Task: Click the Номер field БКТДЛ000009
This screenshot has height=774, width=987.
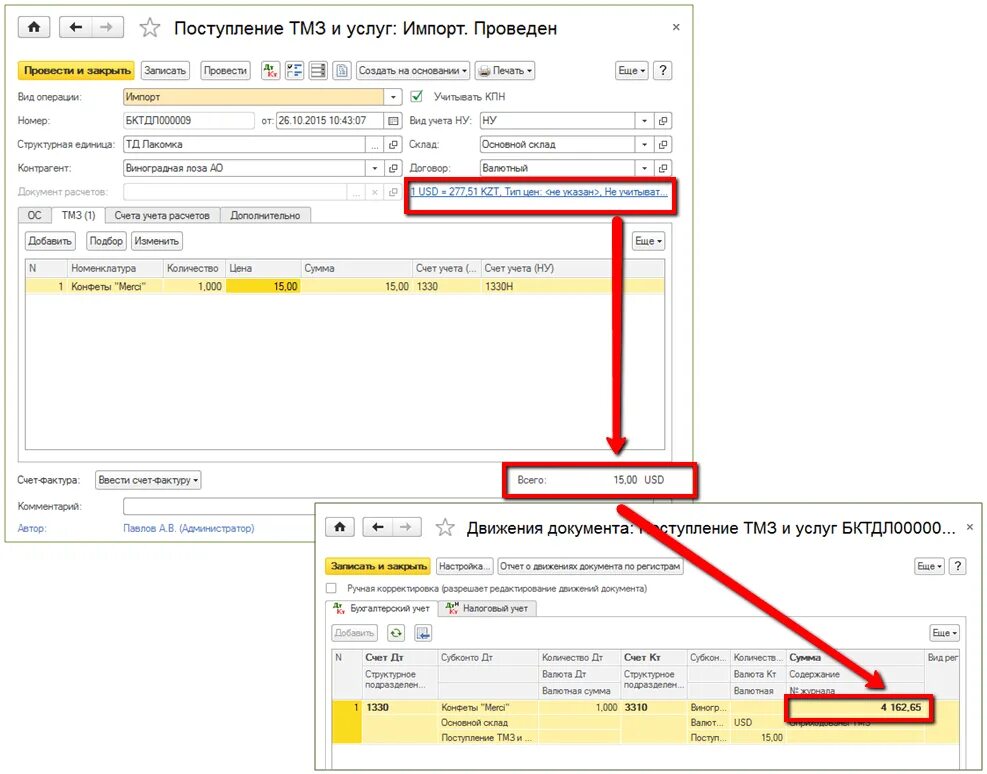Action: tap(189, 121)
